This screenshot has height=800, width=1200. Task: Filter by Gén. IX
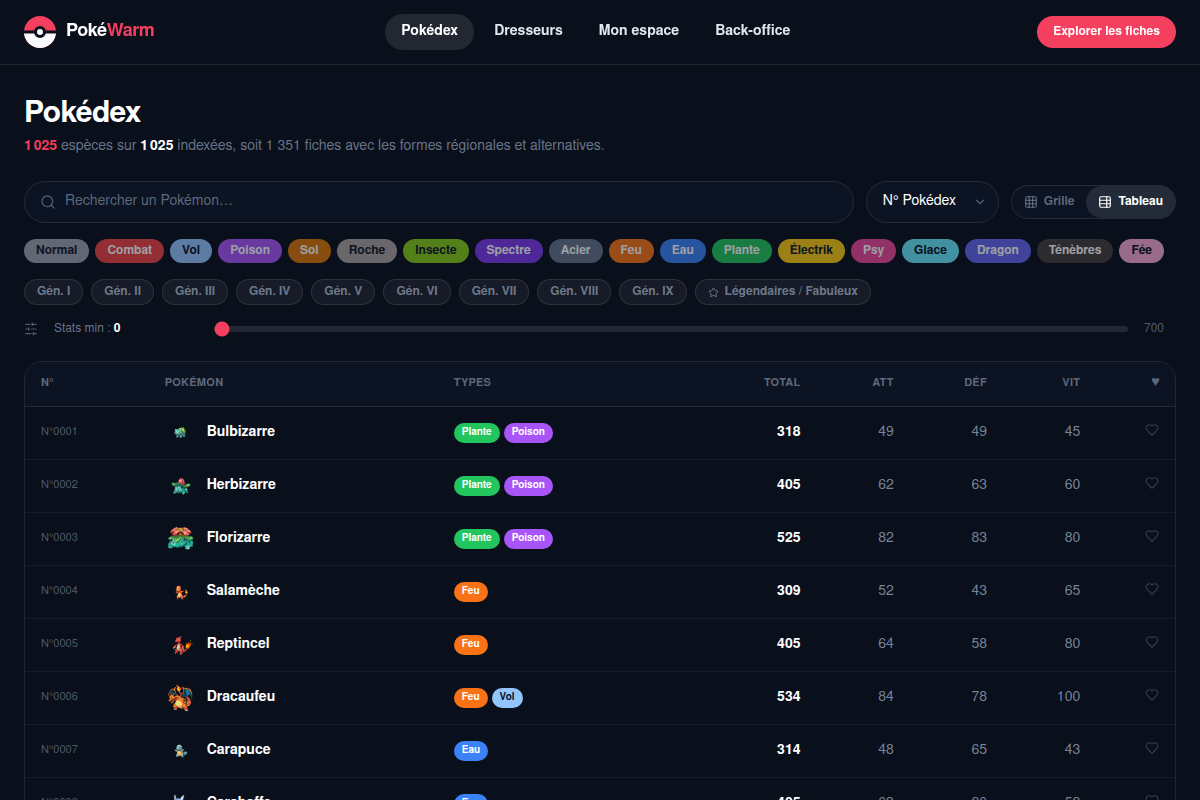tap(654, 292)
